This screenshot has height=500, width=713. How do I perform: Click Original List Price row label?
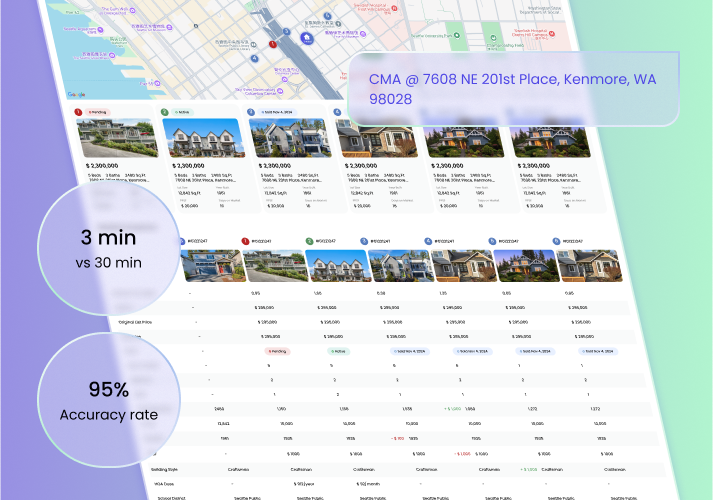[x=135, y=322]
